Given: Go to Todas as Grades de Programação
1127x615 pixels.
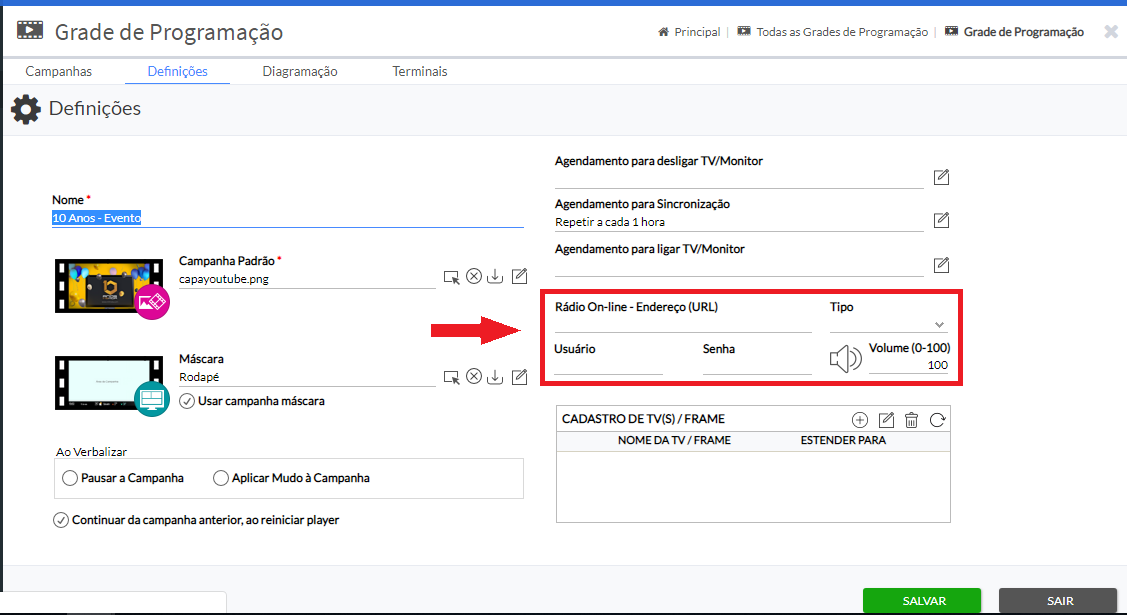Looking at the screenshot, I should tap(842, 32).
